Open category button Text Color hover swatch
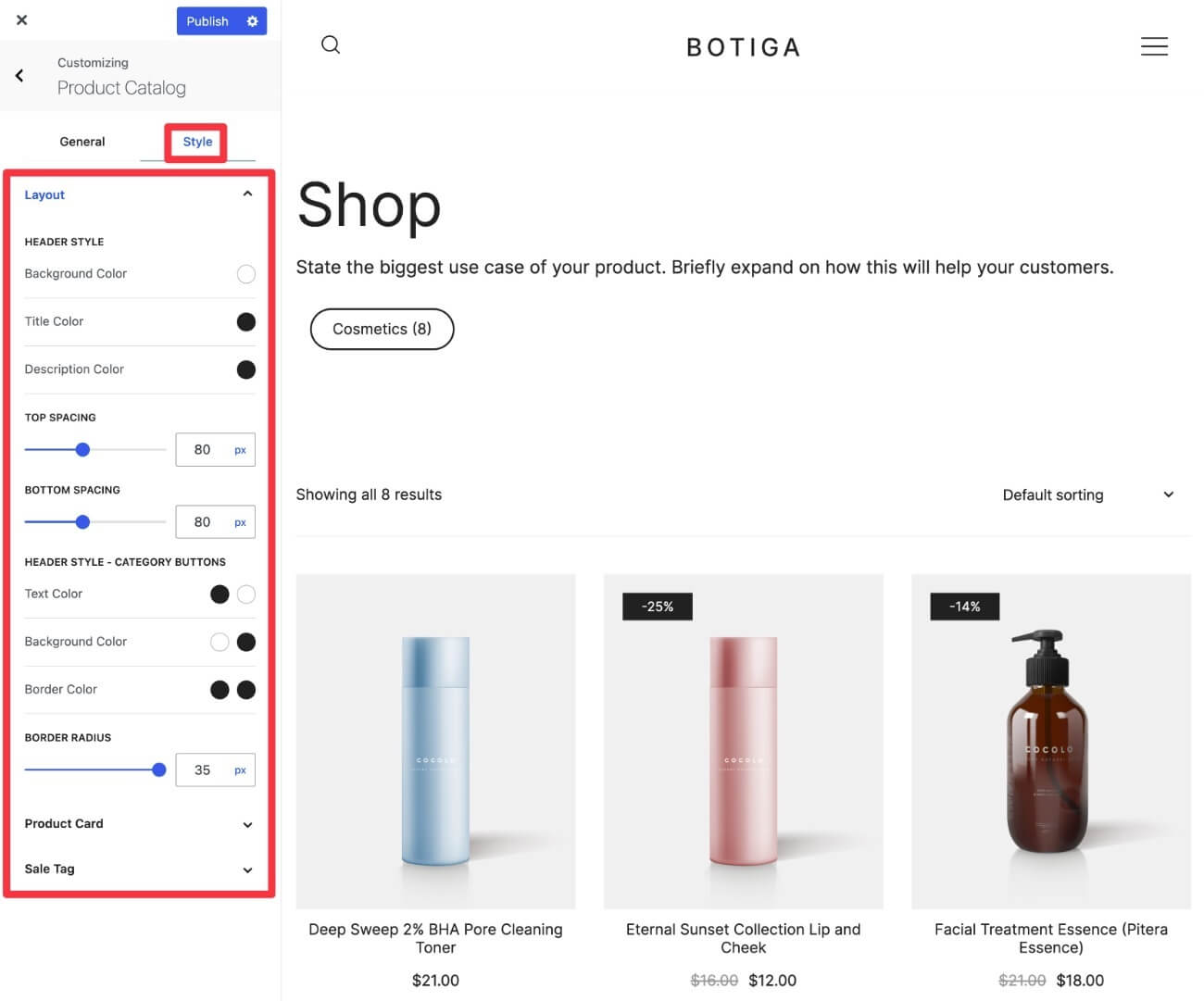 245,594
